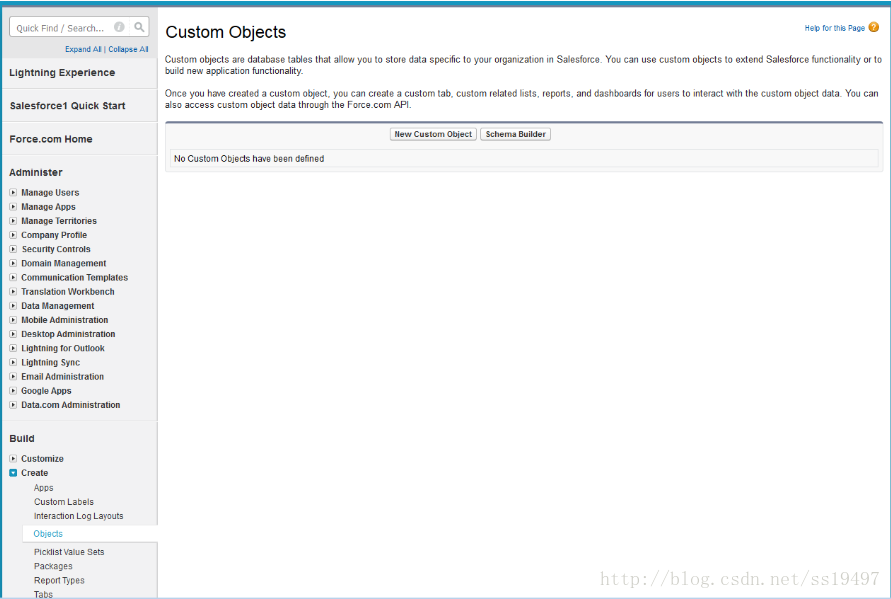This screenshot has height=599, width=891.
Task: Open Customize label
Action: (x=42, y=459)
